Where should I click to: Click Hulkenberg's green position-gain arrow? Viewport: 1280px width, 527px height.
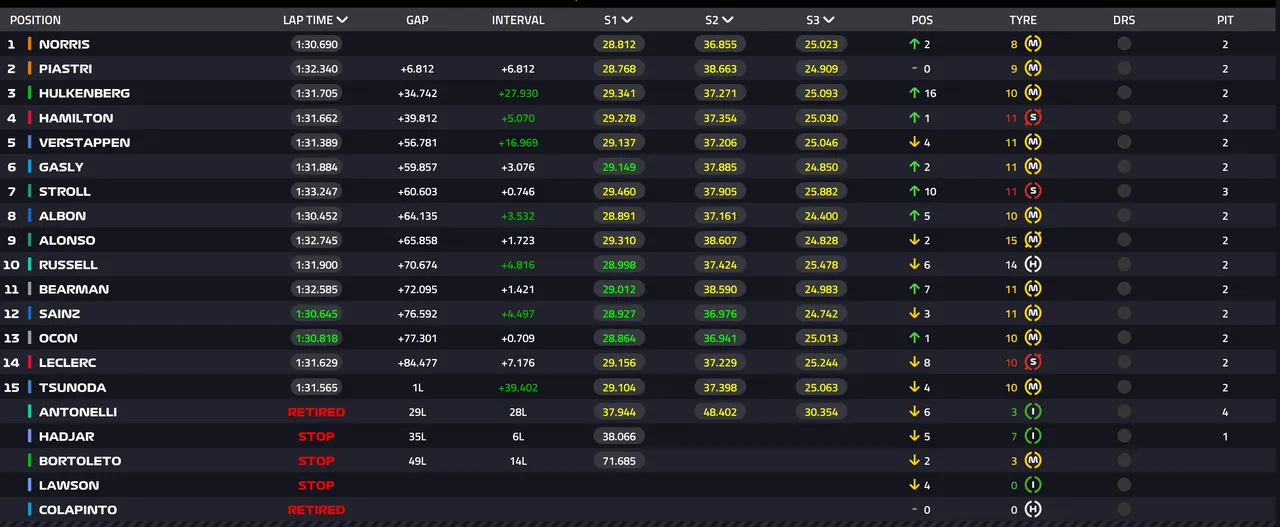(914, 93)
